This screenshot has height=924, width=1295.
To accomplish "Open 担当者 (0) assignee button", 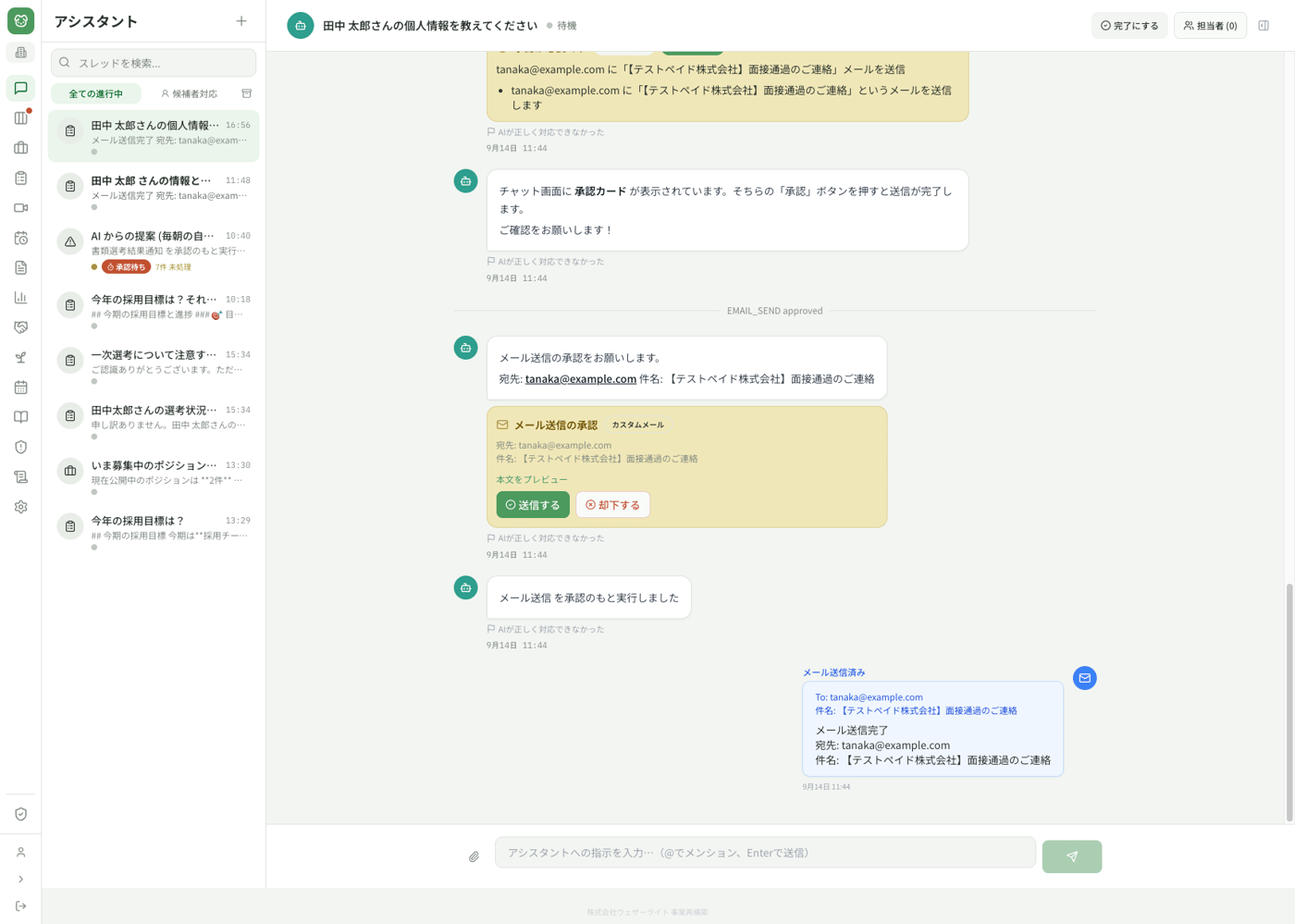I will [x=1210, y=26].
